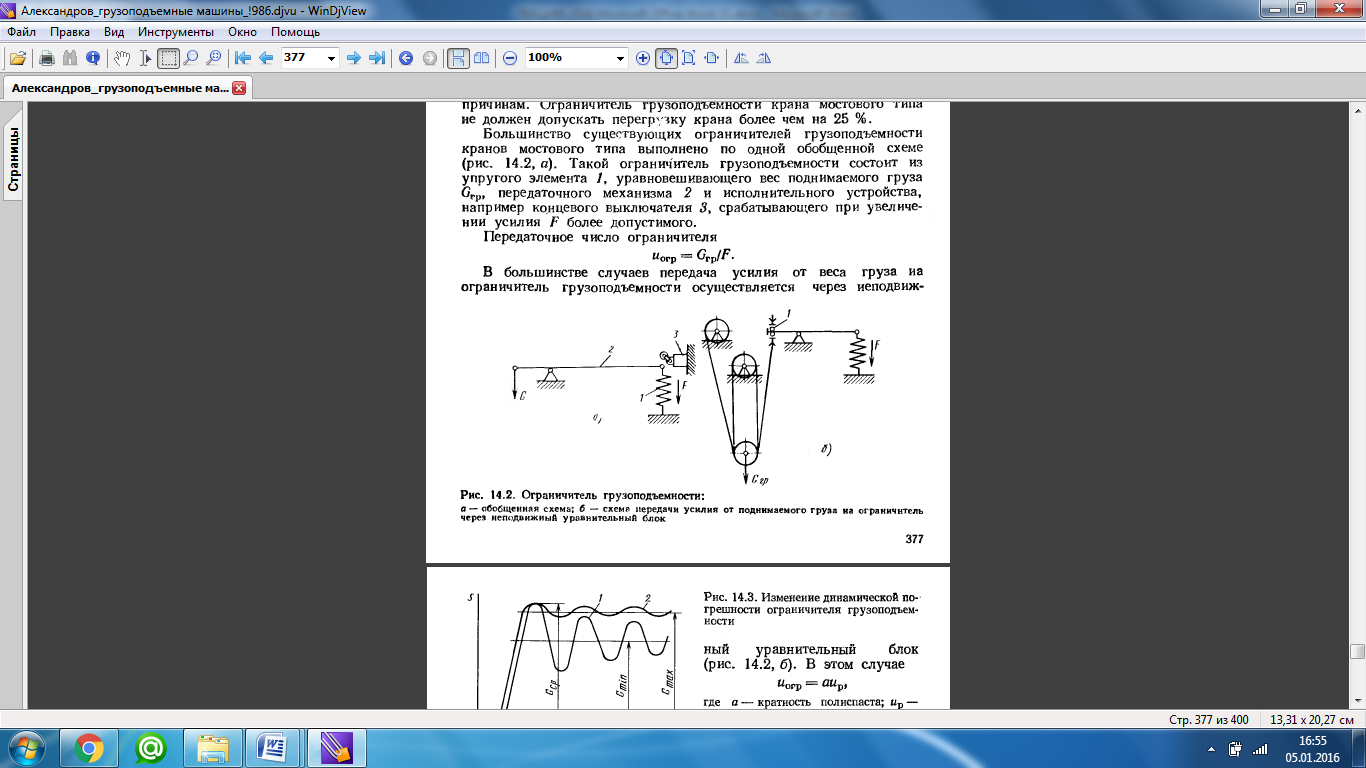Zoom out with the minus button
Image resolution: width=1366 pixels, height=768 pixels.
[x=510, y=58]
